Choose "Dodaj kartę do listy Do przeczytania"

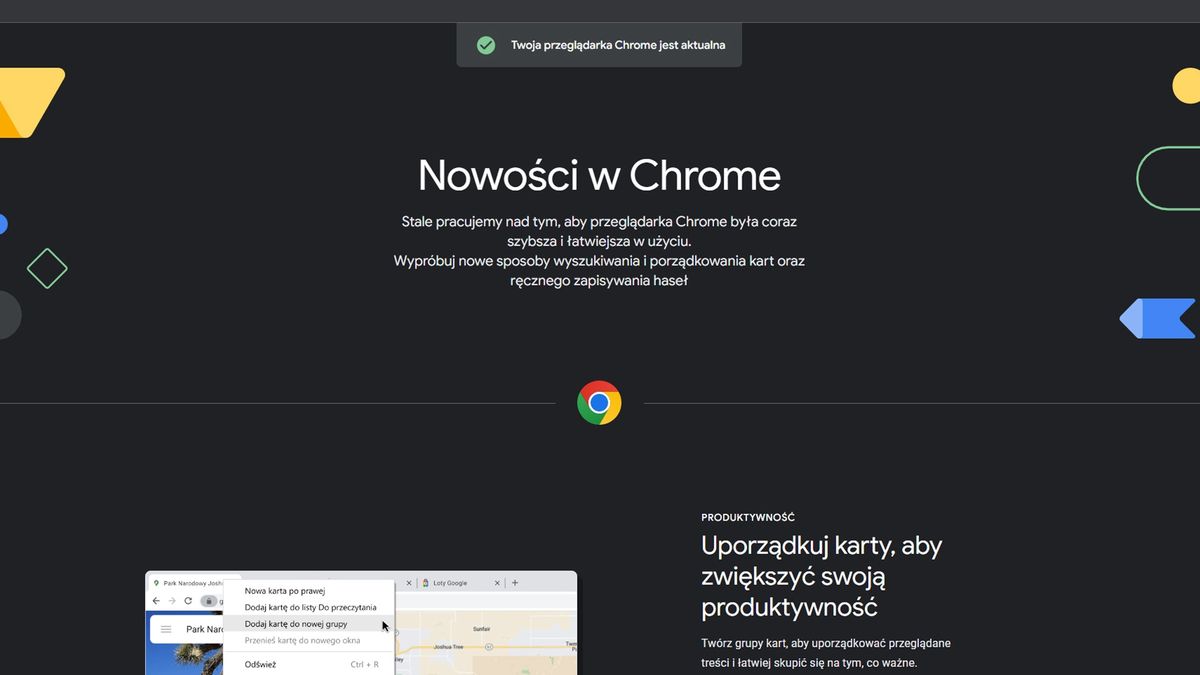310,606
